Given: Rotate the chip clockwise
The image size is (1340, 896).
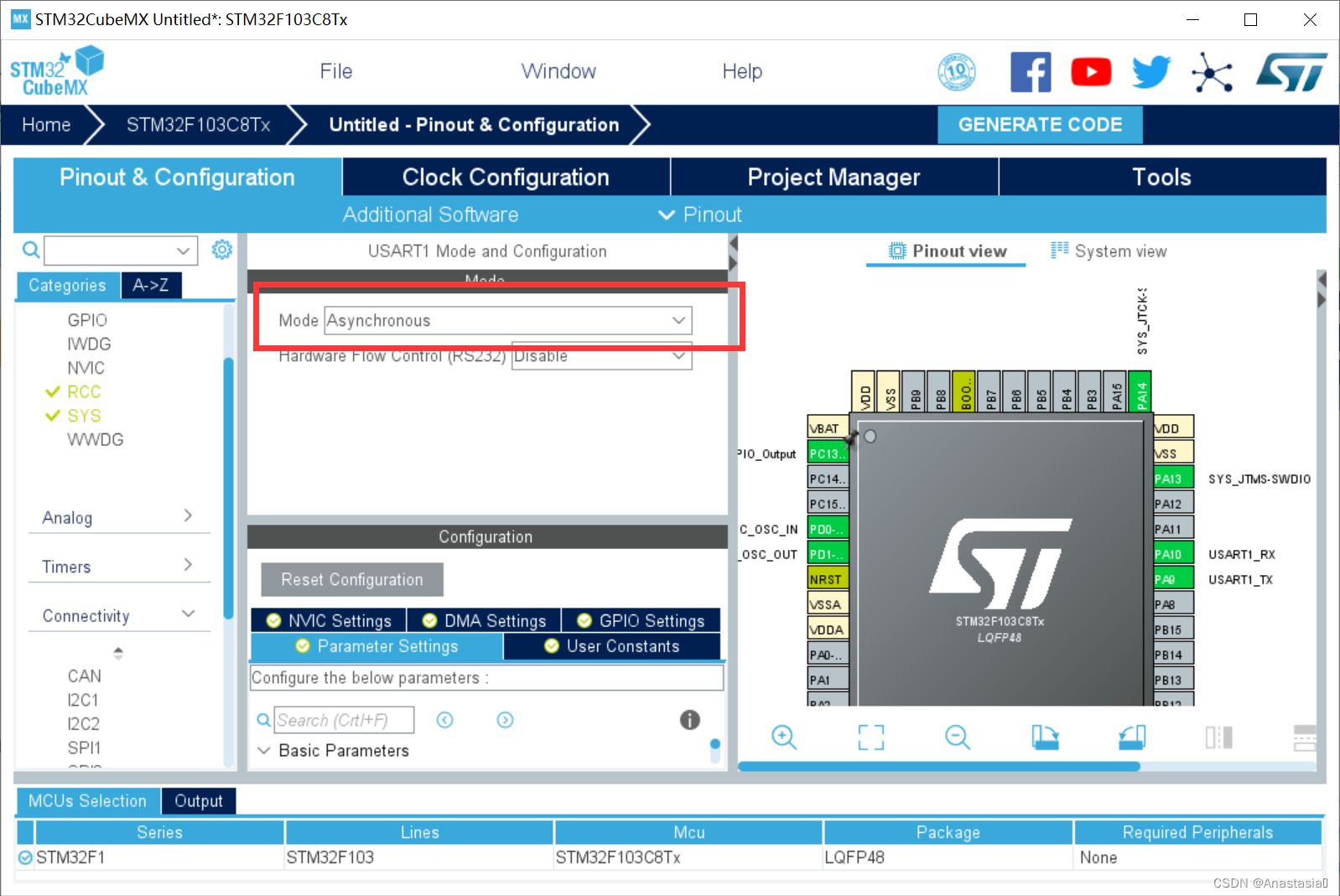Looking at the screenshot, I should point(1045,737).
